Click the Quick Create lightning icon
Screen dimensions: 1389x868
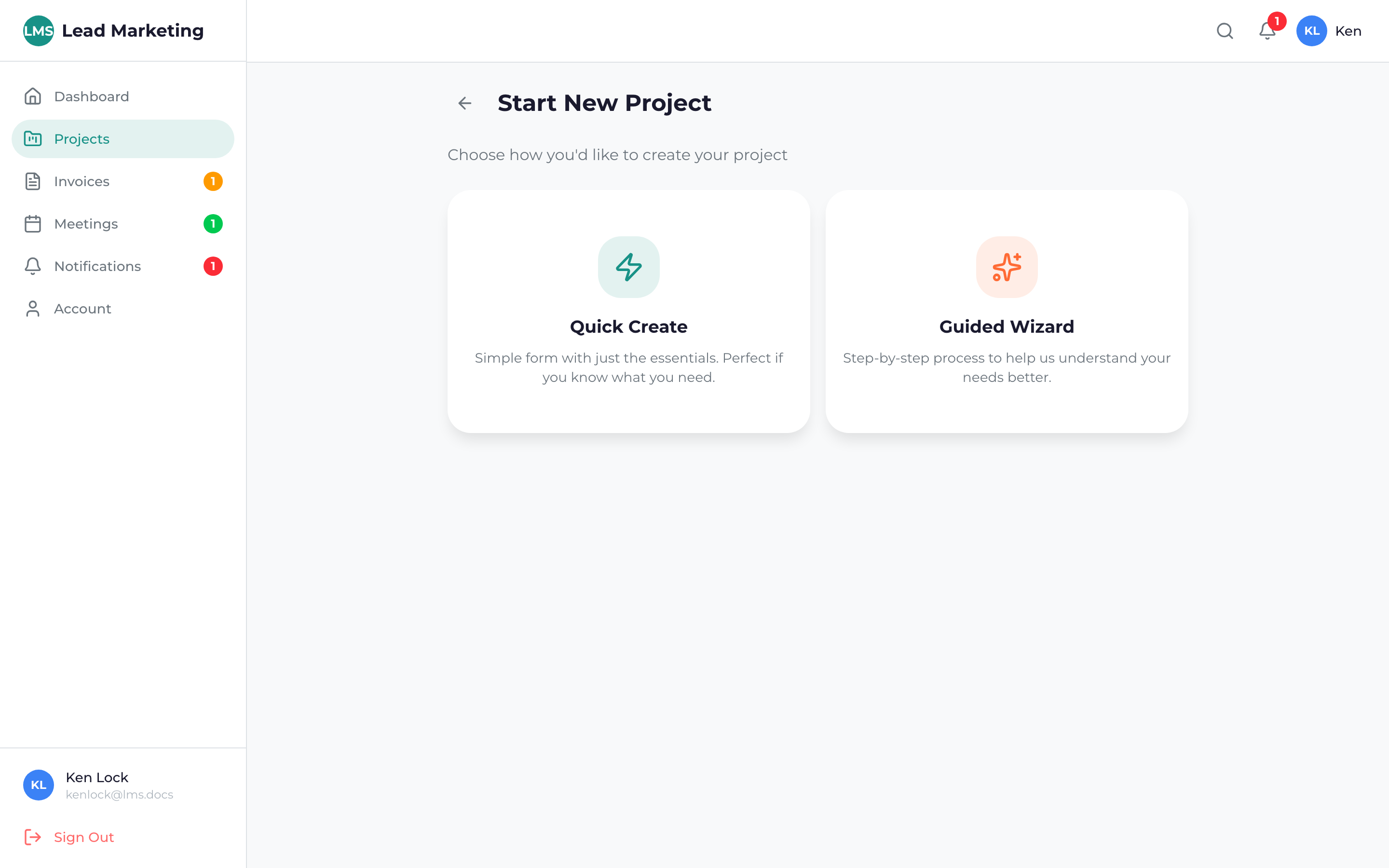pos(628,267)
